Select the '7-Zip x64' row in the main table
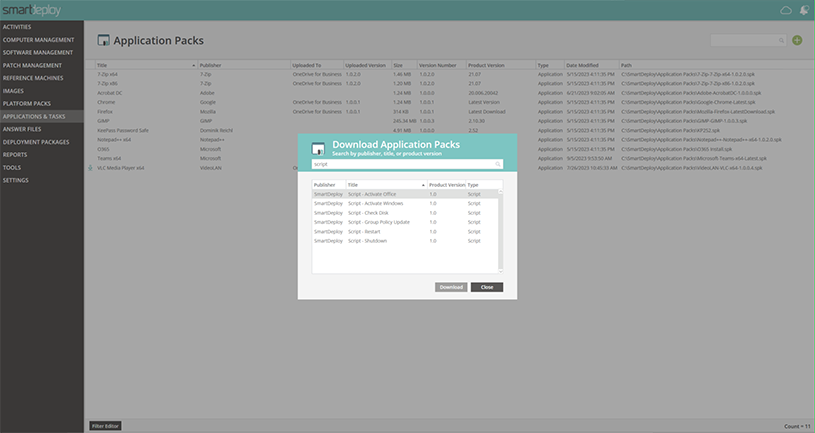The width and height of the screenshot is (815, 433). tap(450, 74)
